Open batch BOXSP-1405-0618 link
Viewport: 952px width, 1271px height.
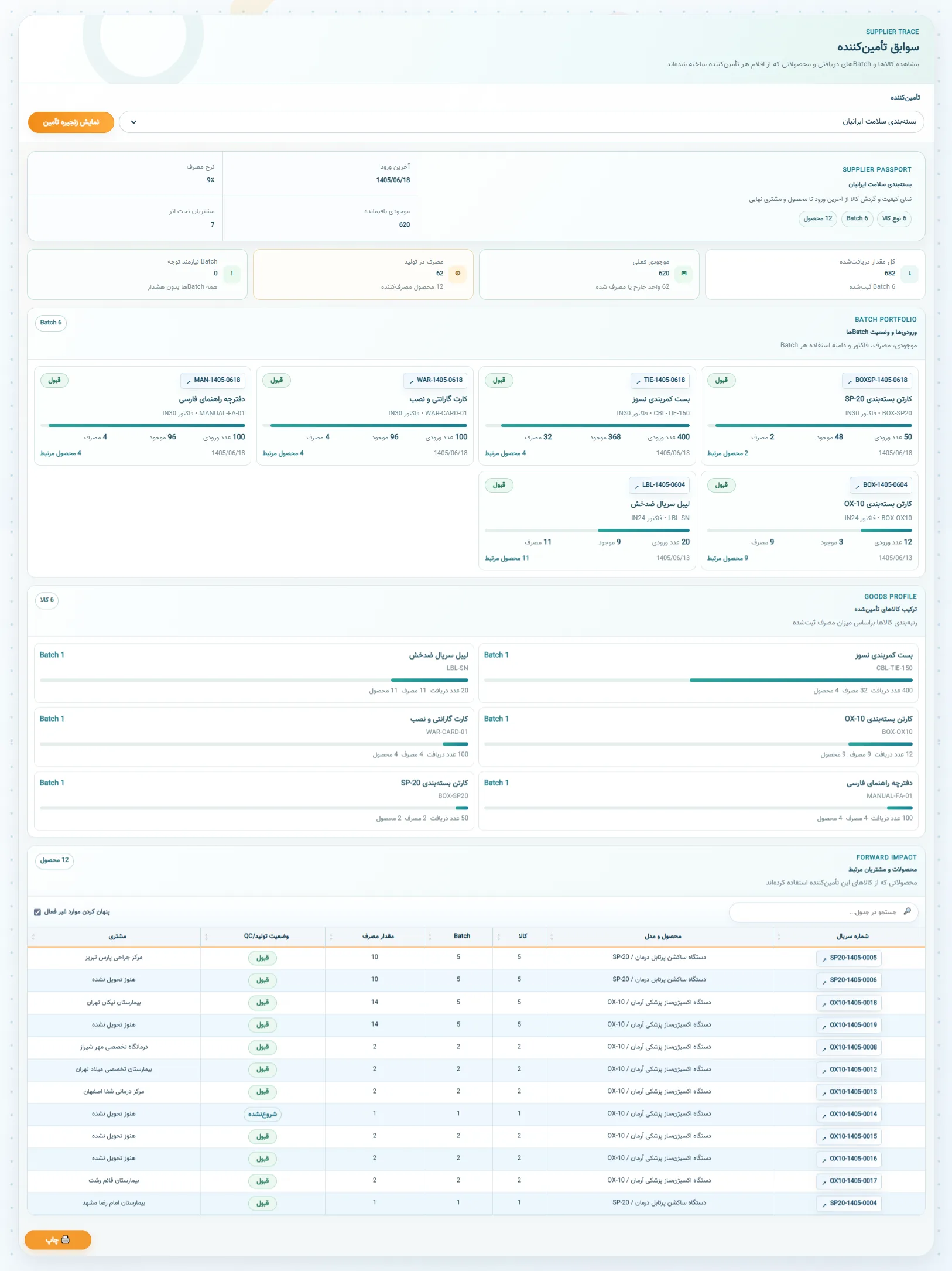pos(876,380)
